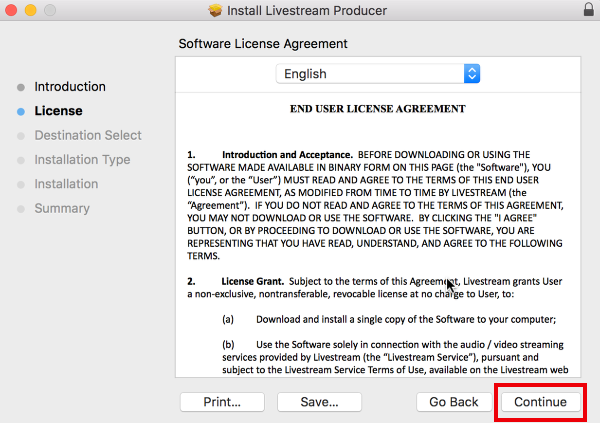Click the 'Install Livestream Producer' window title
Screen dimensions: 600x423
(x=307, y=10)
